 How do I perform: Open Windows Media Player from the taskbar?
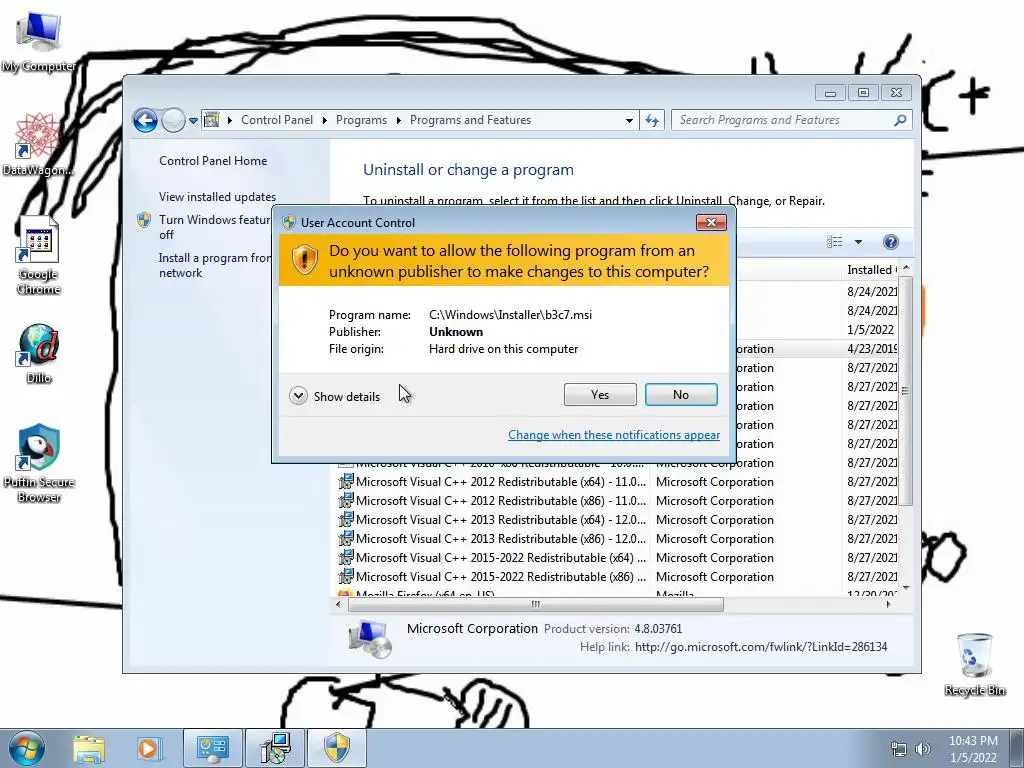click(148, 748)
